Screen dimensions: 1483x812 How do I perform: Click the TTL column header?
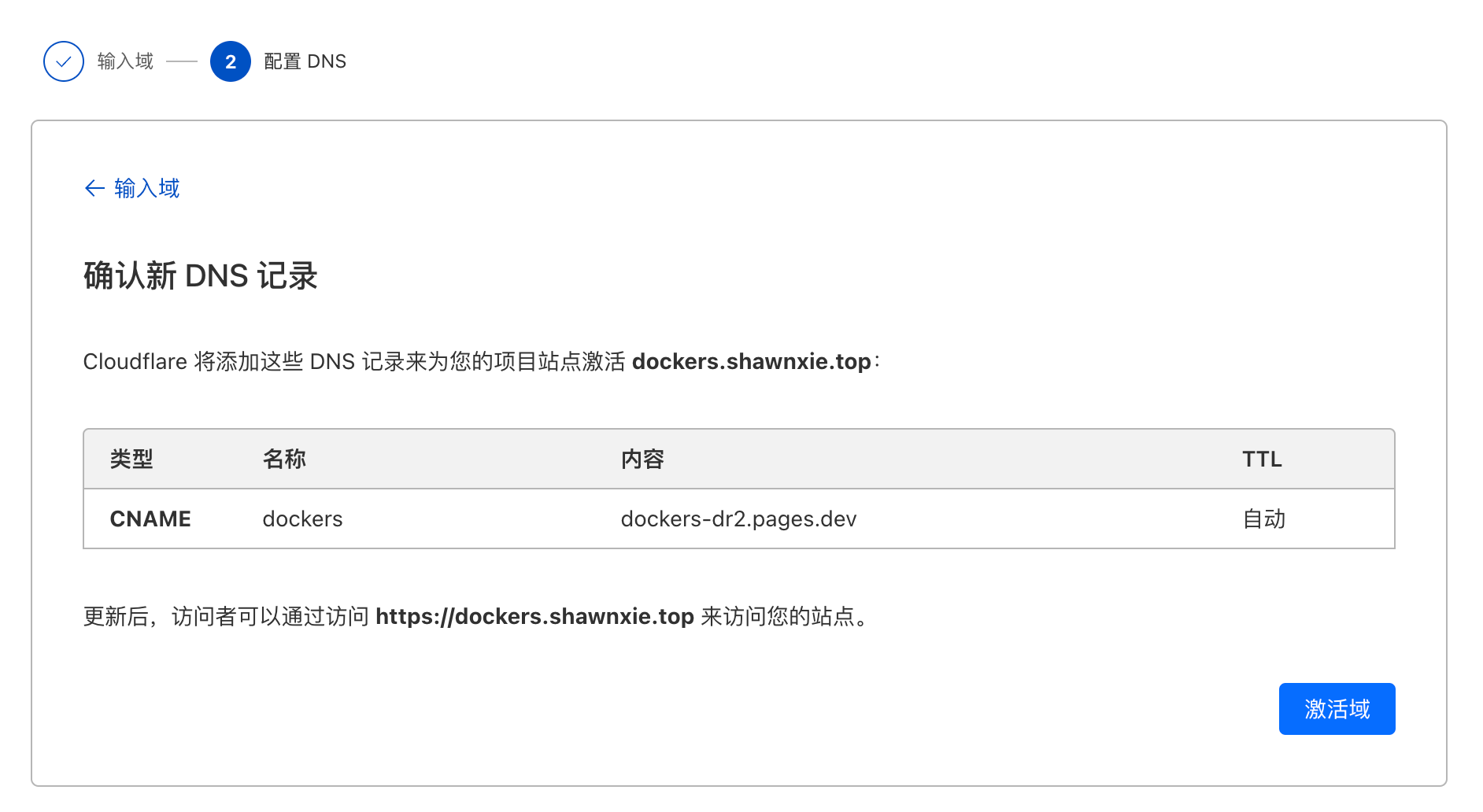[x=1262, y=459]
